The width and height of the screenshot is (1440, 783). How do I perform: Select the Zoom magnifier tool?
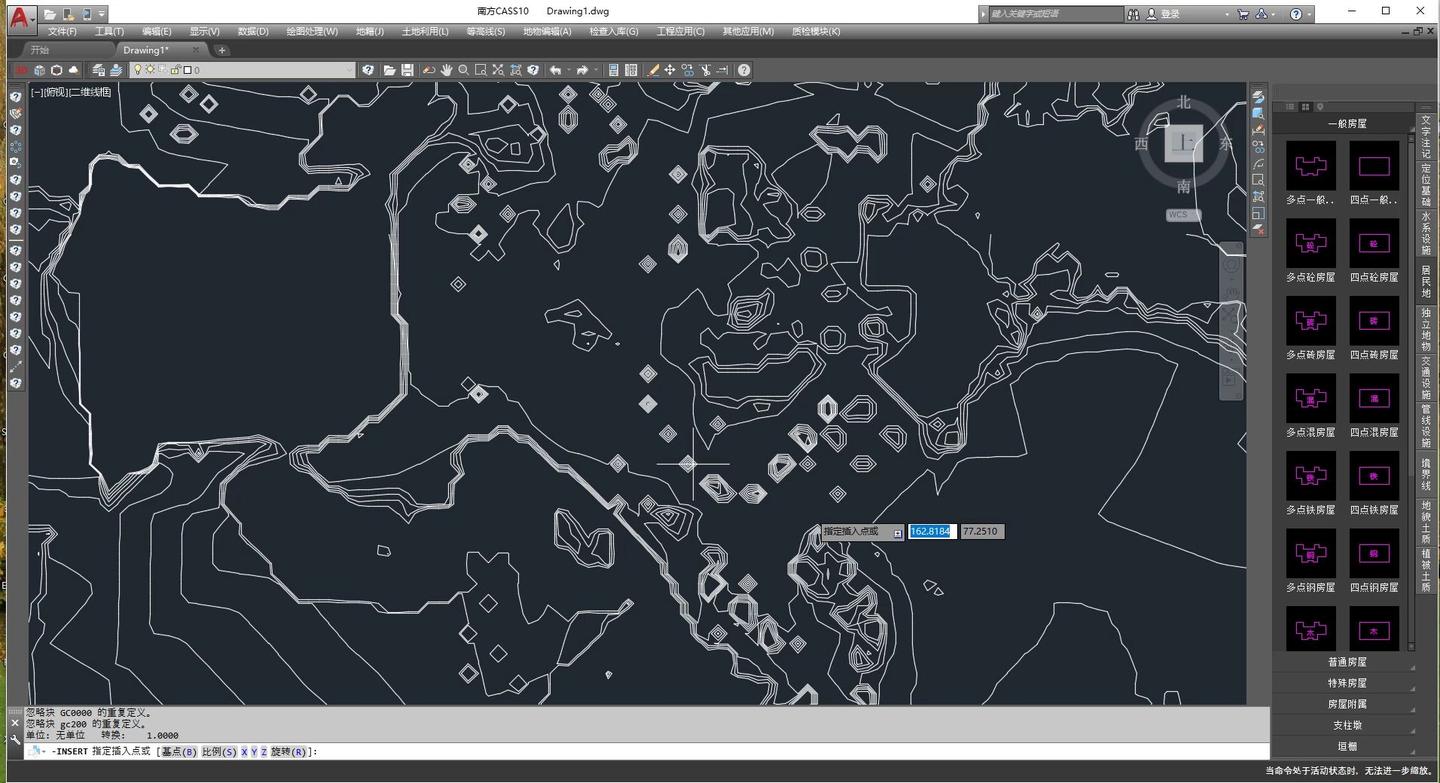coord(464,70)
